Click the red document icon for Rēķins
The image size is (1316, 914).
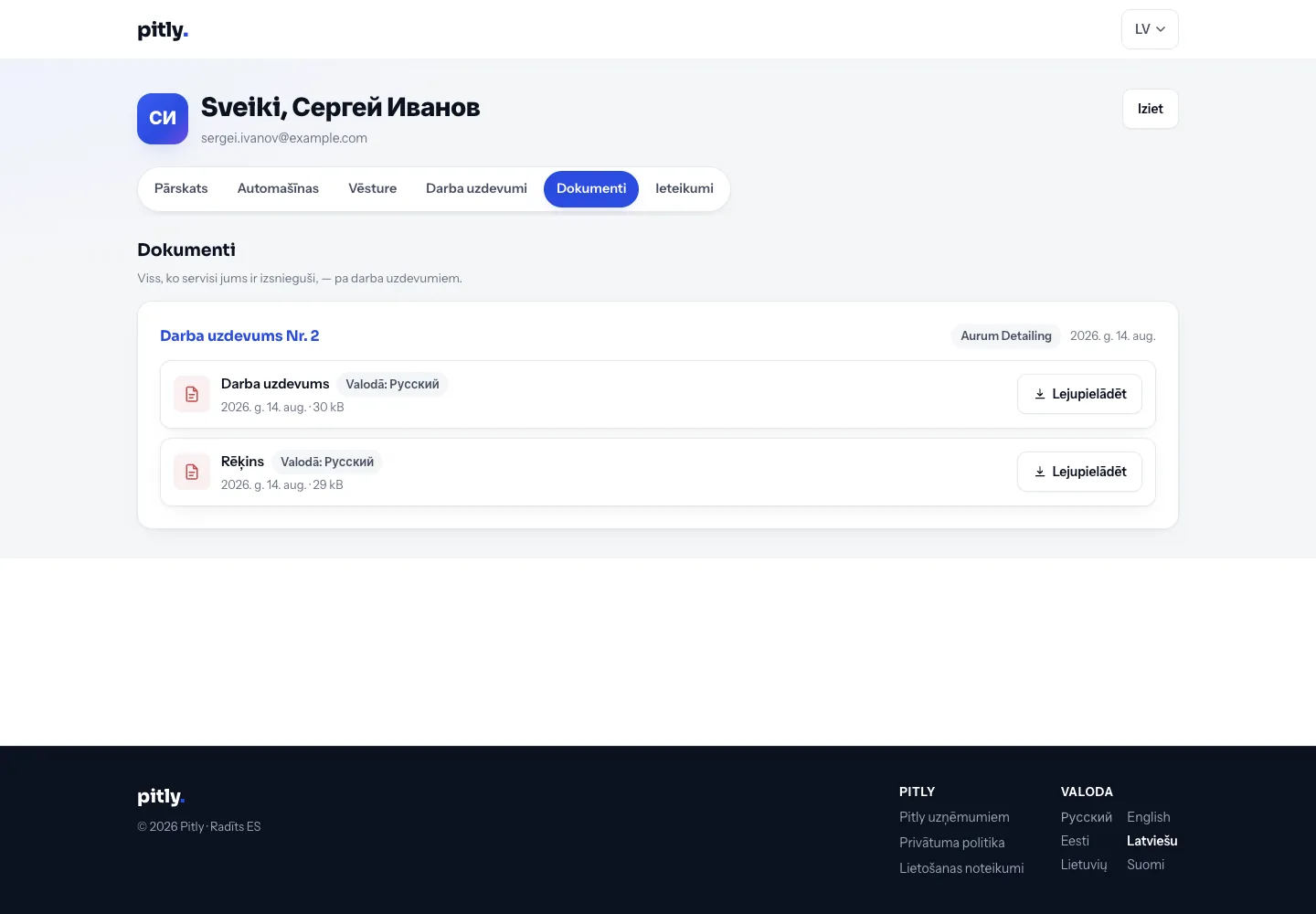pos(192,472)
